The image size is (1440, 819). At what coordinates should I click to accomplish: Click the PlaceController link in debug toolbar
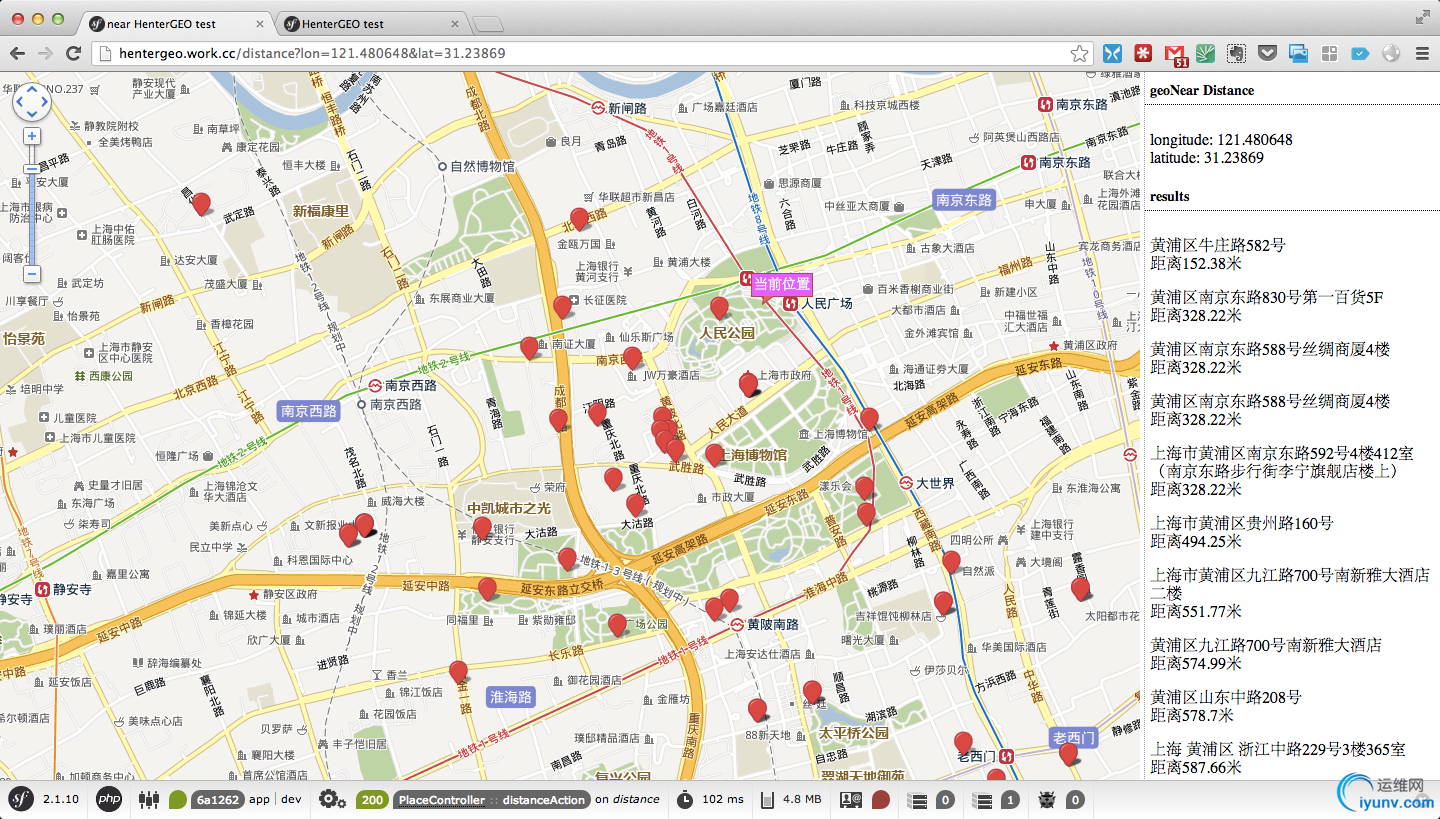pos(443,799)
